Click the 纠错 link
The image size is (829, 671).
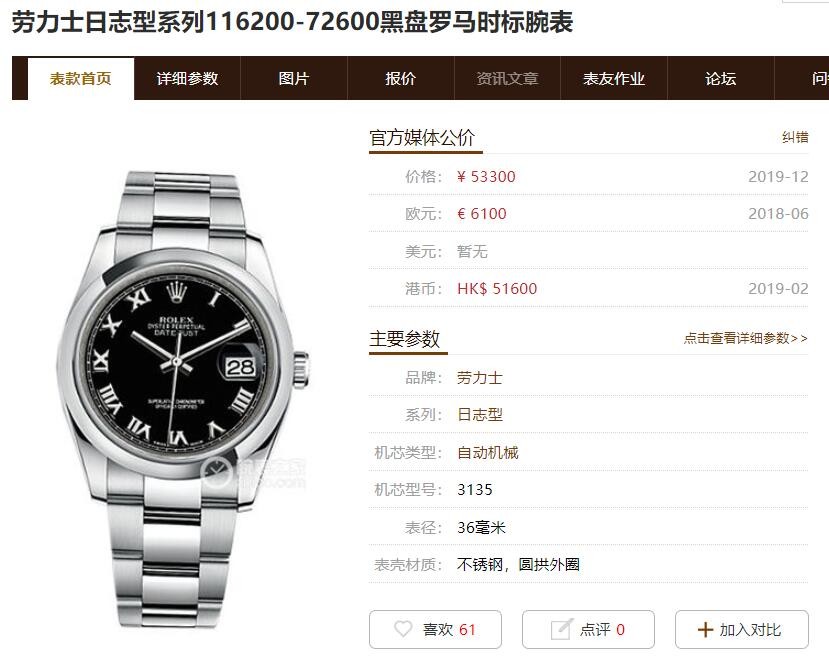pyautogui.click(x=795, y=137)
